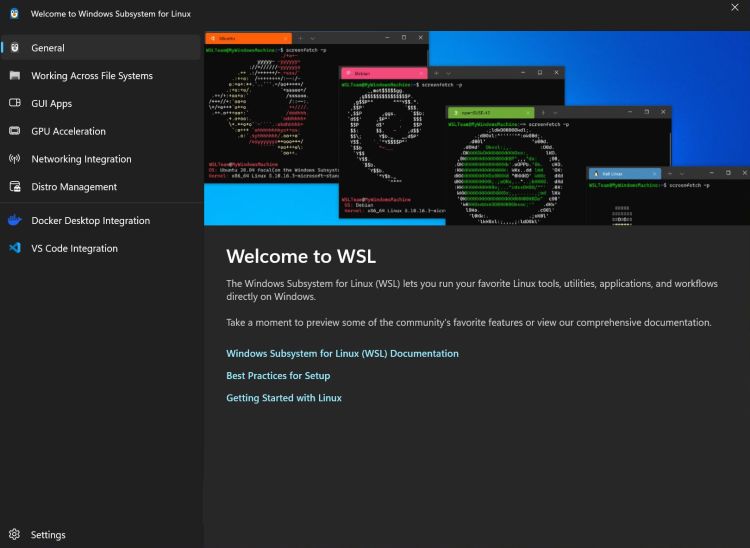Open the Working Across File Systems page
The height and width of the screenshot is (548, 750).
(x=92, y=76)
